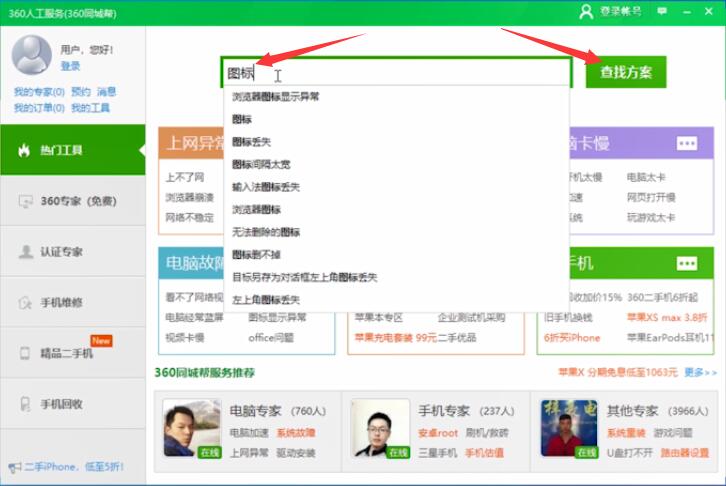Click the repair icon beside 手机维修
The width and height of the screenshot is (726, 486).
[x=25, y=303]
